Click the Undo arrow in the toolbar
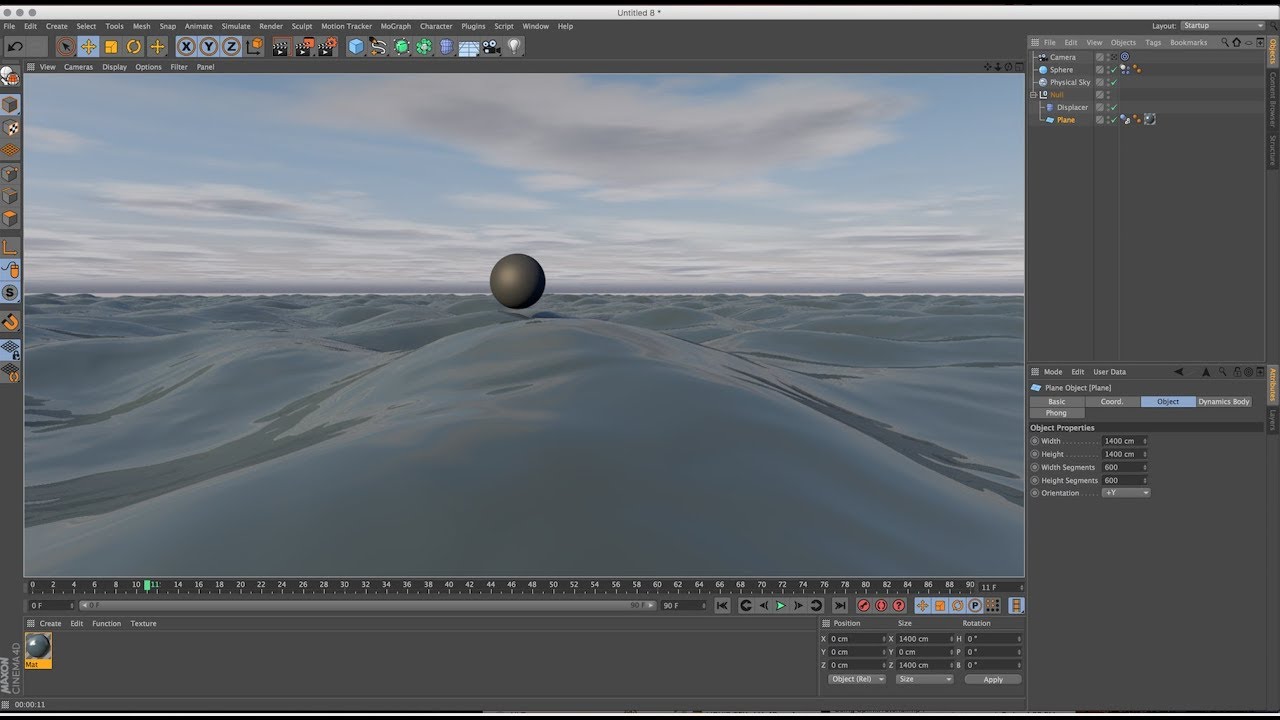1280x720 pixels. click(15, 46)
